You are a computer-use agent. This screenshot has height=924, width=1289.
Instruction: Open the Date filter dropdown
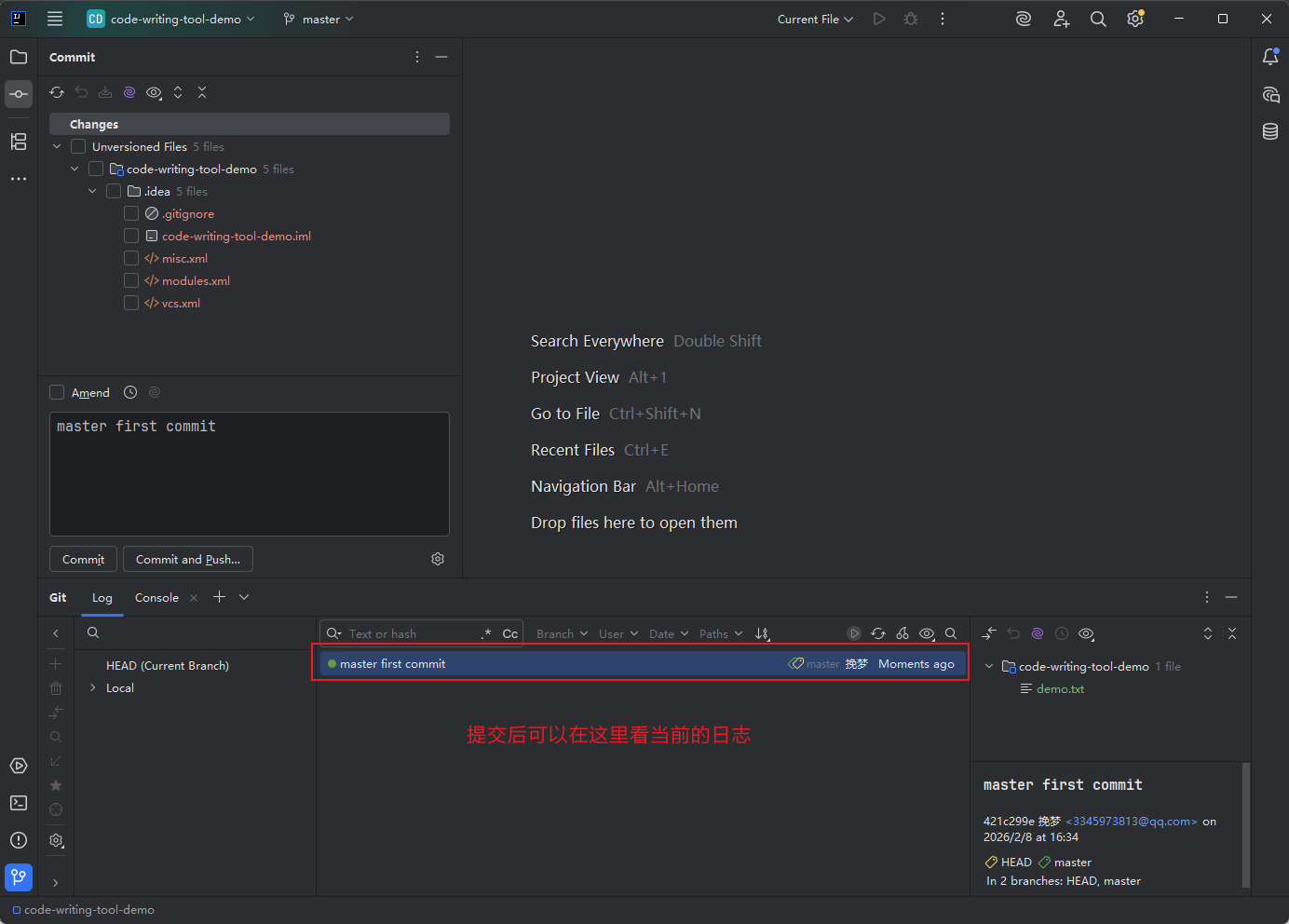tap(669, 633)
